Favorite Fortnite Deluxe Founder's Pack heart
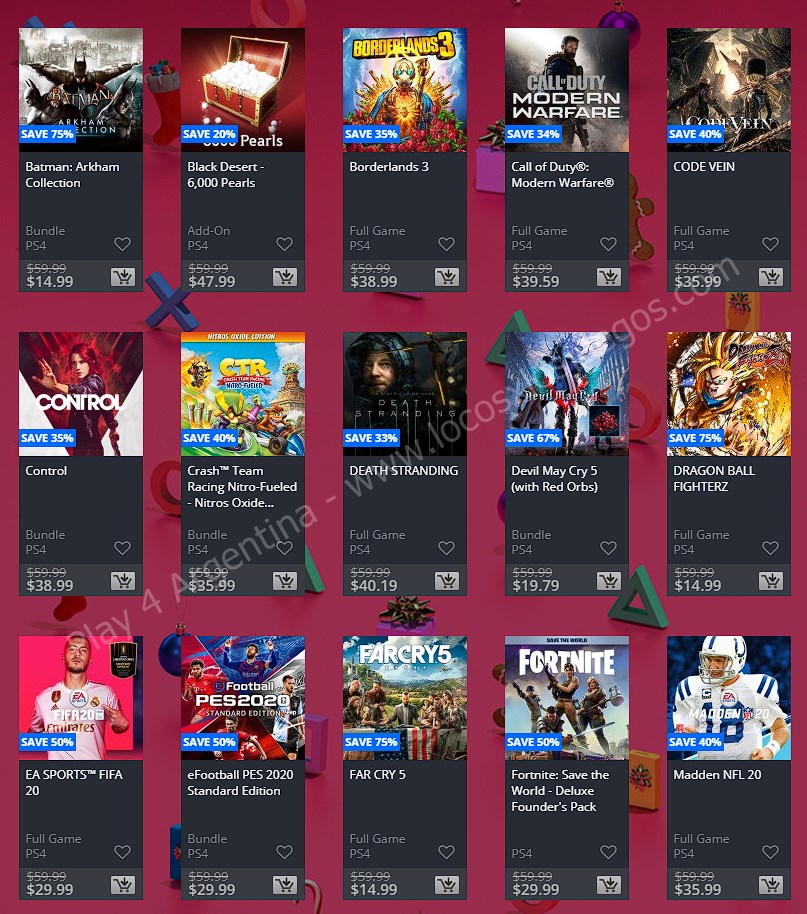The image size is (807, 914). coord(608,852)
